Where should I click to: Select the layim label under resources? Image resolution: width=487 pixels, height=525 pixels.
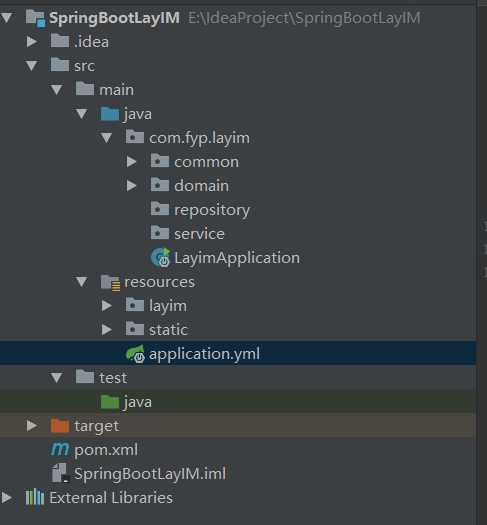(x=168, y=306)
